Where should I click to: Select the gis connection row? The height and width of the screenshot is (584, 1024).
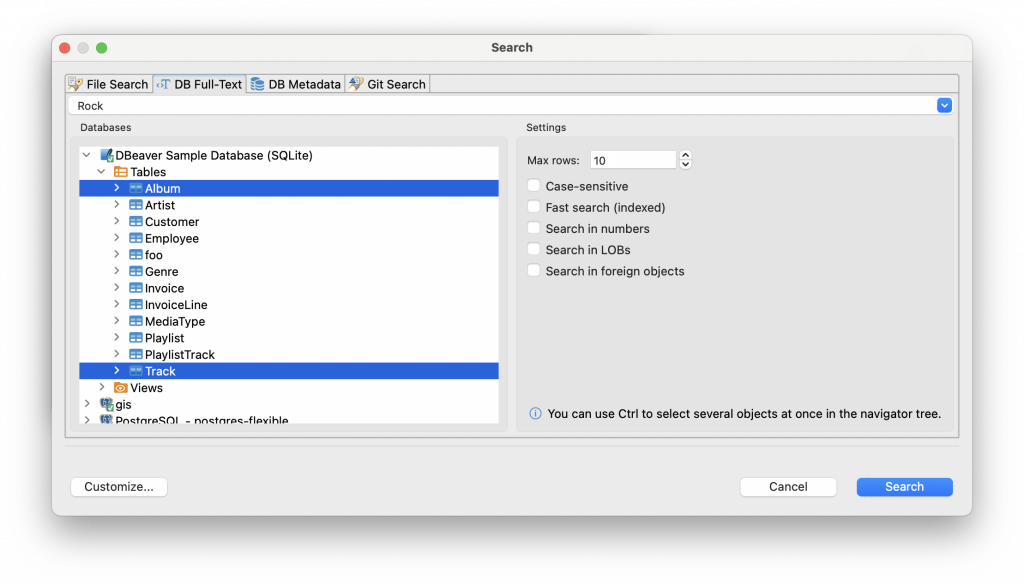[x=289, y=404]
